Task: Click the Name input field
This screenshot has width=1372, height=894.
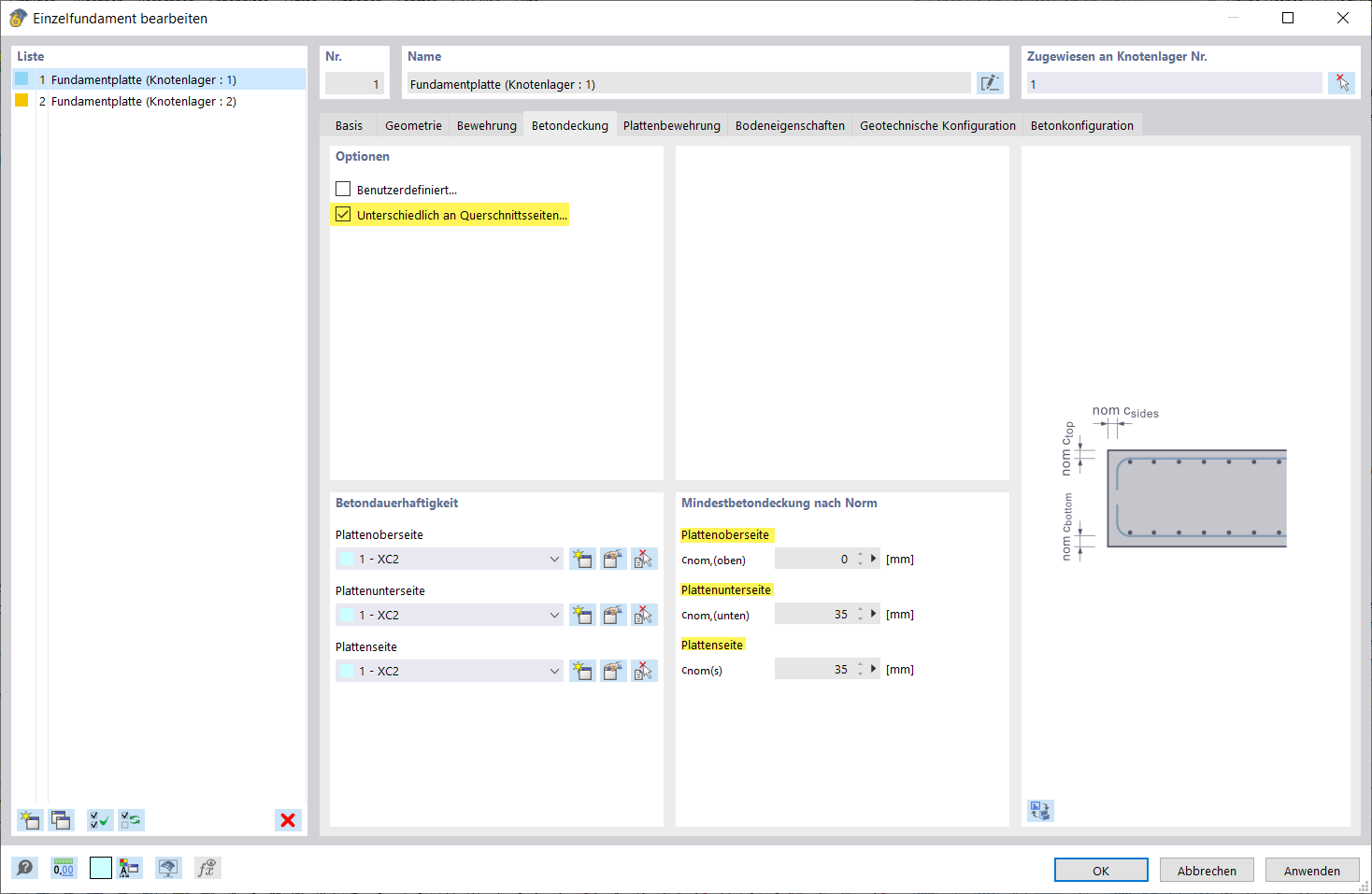Action: pyautogui.click(x=689, y=84)
